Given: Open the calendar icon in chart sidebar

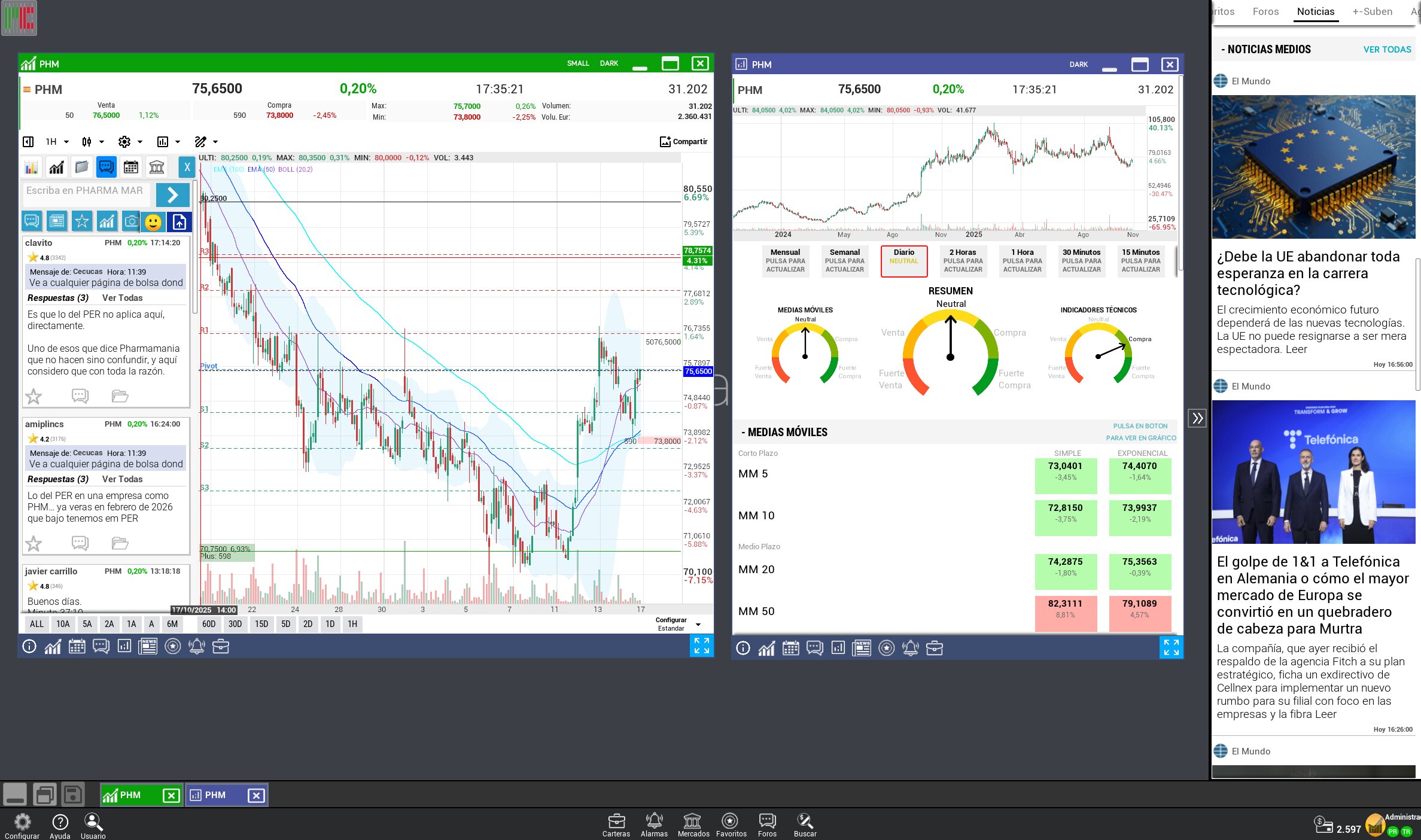Looking at the screenshot, I should tap(131, 168).
